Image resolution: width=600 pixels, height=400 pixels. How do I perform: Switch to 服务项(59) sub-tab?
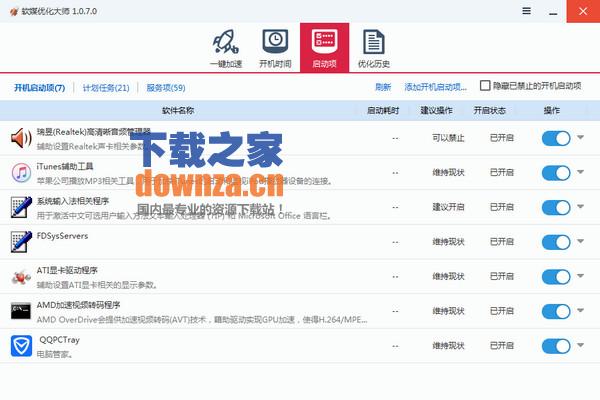click(x=166, y=88)
